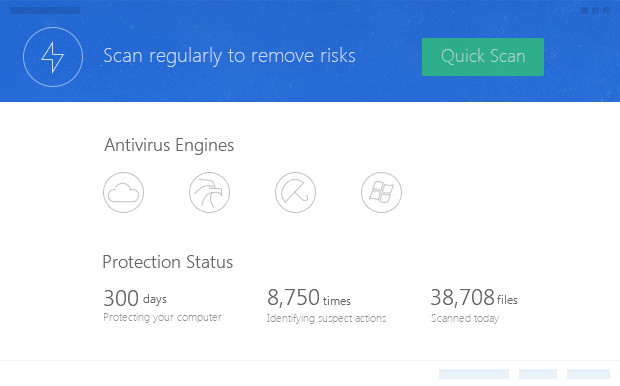The width and height of the screenshot is (620, 386).
Task: Click the 'Scan regularly to remove risks' headline
Action: [229, 56]
